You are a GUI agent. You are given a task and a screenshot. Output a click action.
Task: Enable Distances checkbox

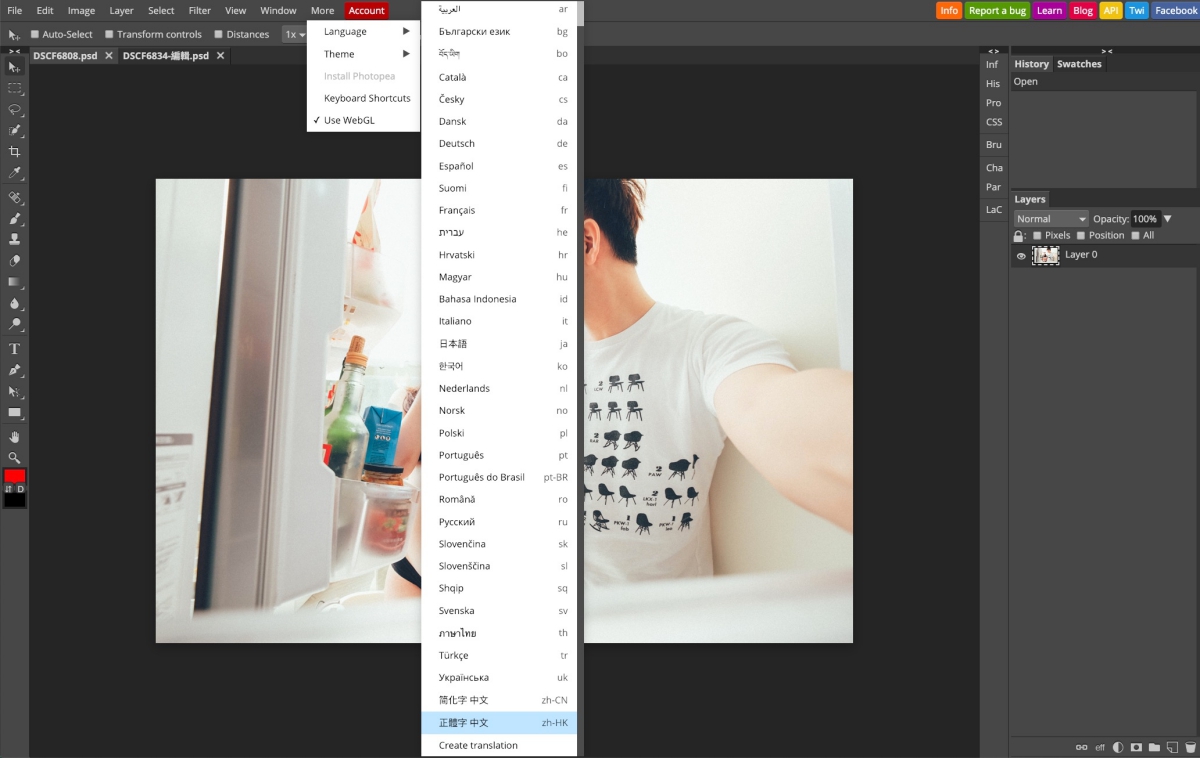219,34
